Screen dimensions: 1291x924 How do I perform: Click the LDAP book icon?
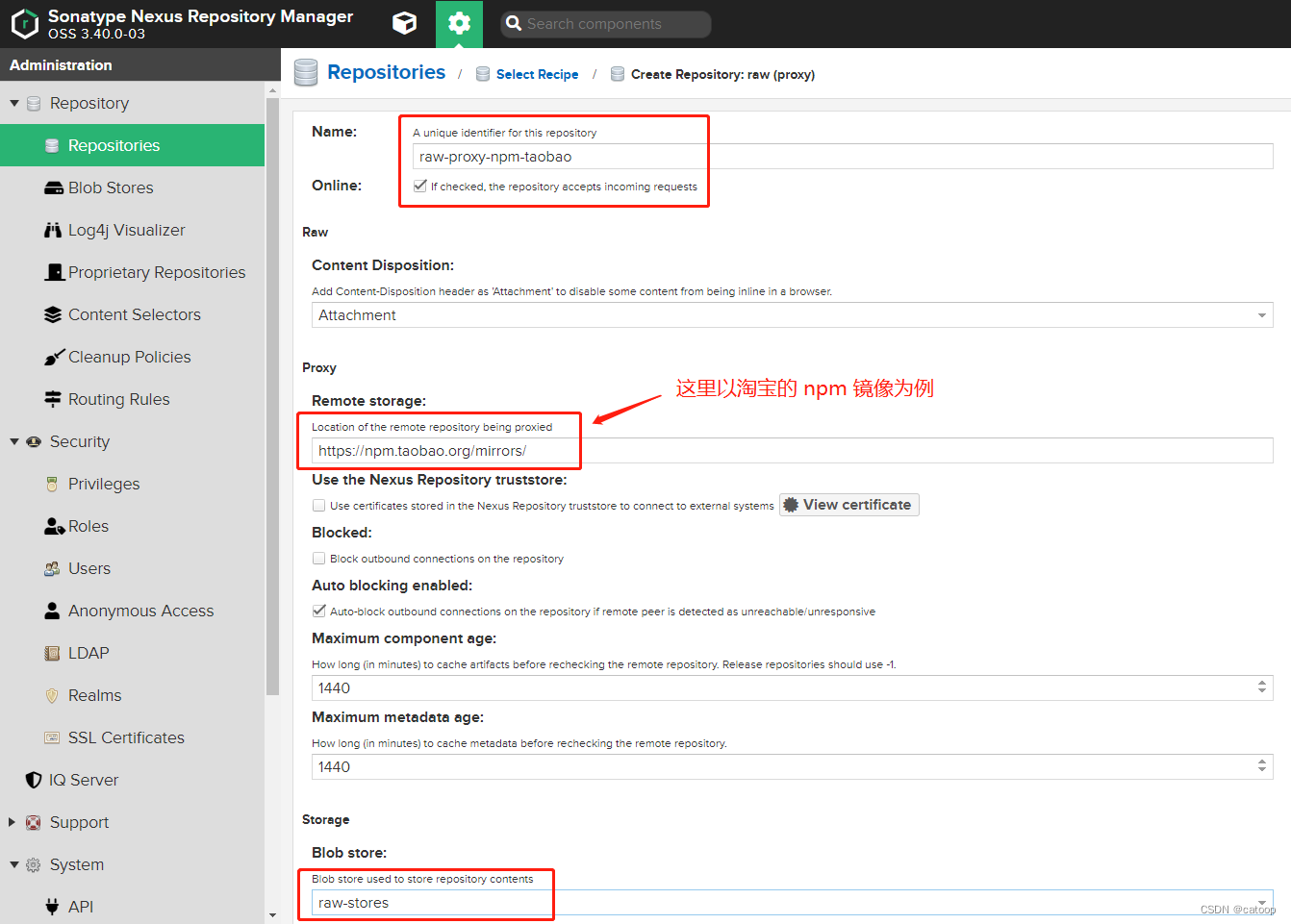52,653
